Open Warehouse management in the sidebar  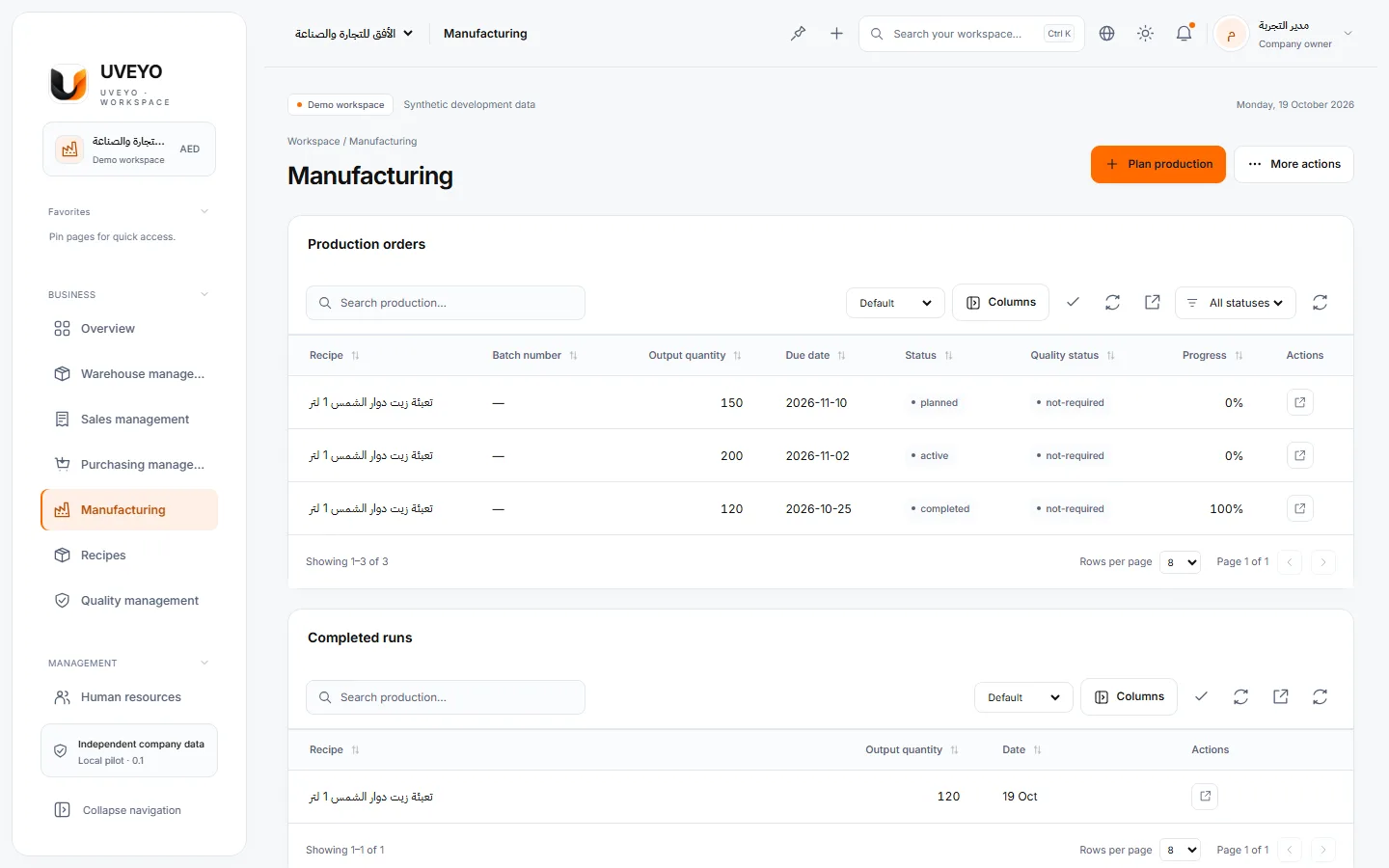point(129,374)
